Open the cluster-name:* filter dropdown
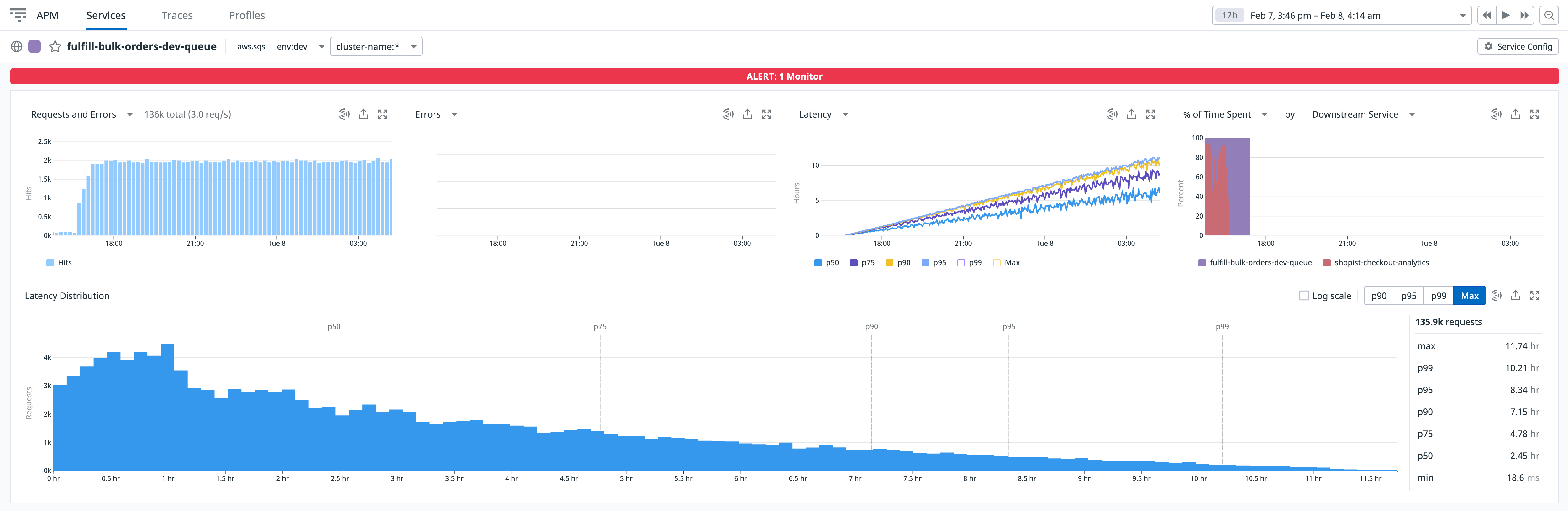Viewport: 1568px width, 511px height. click(376, 46)
